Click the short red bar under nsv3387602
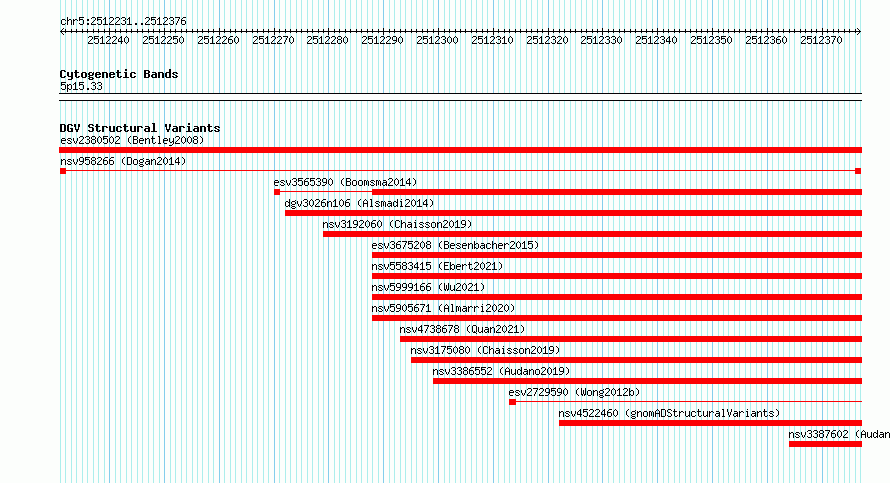This screenshot has width=890, height=483. [x=825, y=444]
